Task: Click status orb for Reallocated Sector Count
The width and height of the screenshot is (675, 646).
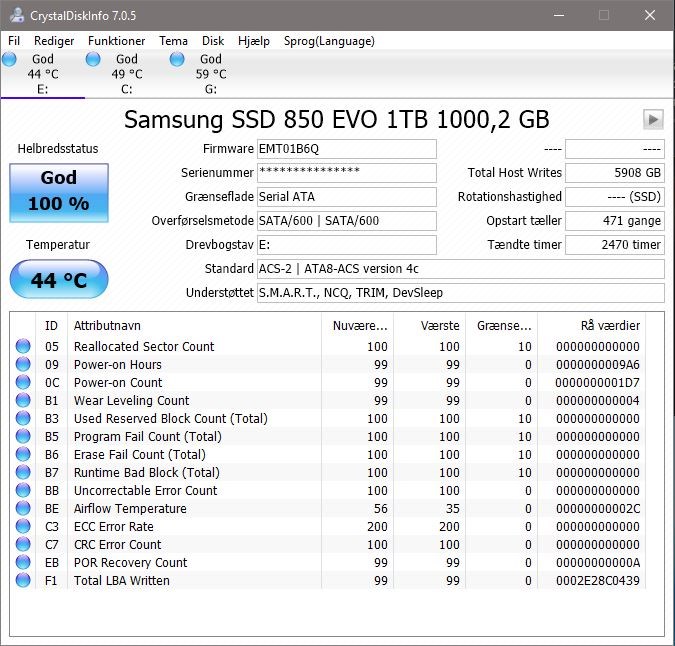Action: (23, 346)
